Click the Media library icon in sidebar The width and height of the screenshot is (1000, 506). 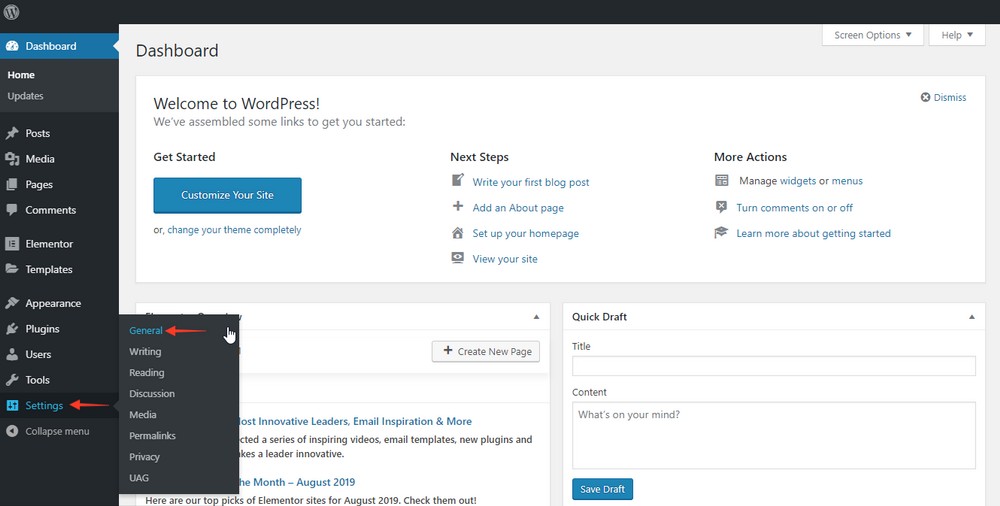pyautogui.click(x=11, y=159)
